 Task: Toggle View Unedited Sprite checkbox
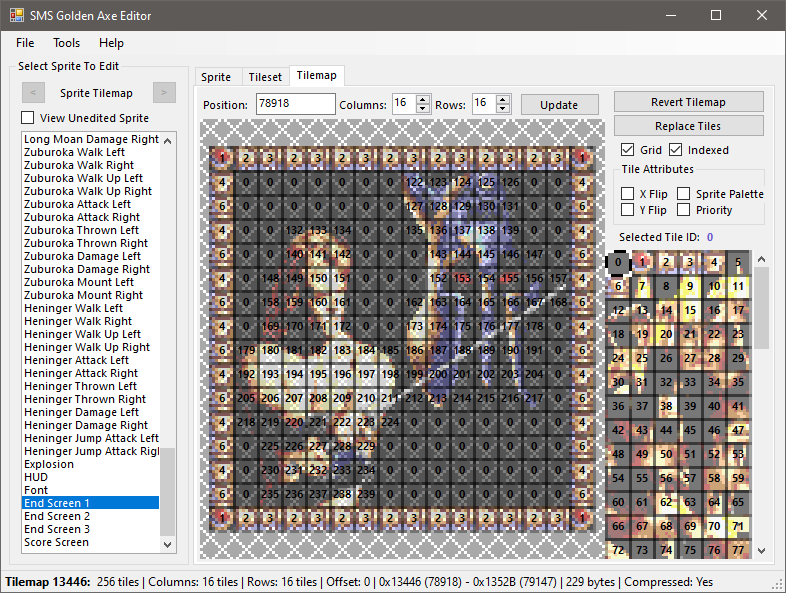coord(28,118)
